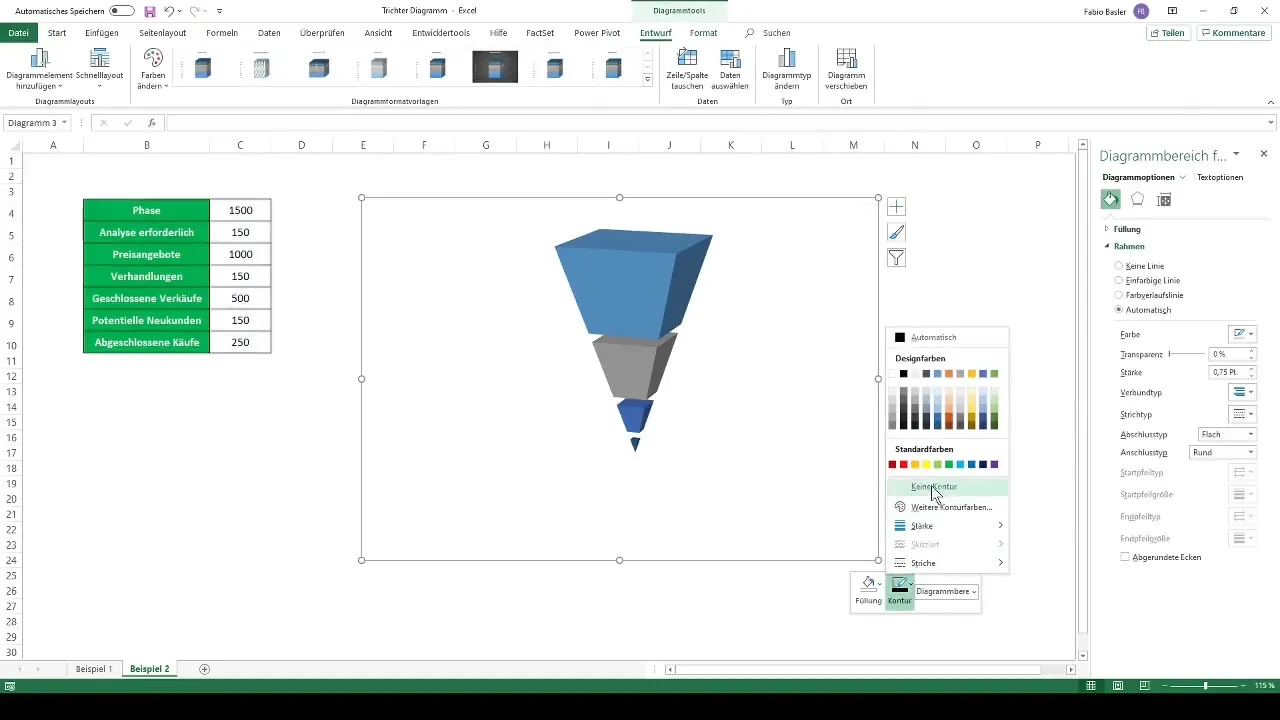Screen dimensions: 1280x720
Task: Open ribbon display options icon
Action: pos(1171,10)
